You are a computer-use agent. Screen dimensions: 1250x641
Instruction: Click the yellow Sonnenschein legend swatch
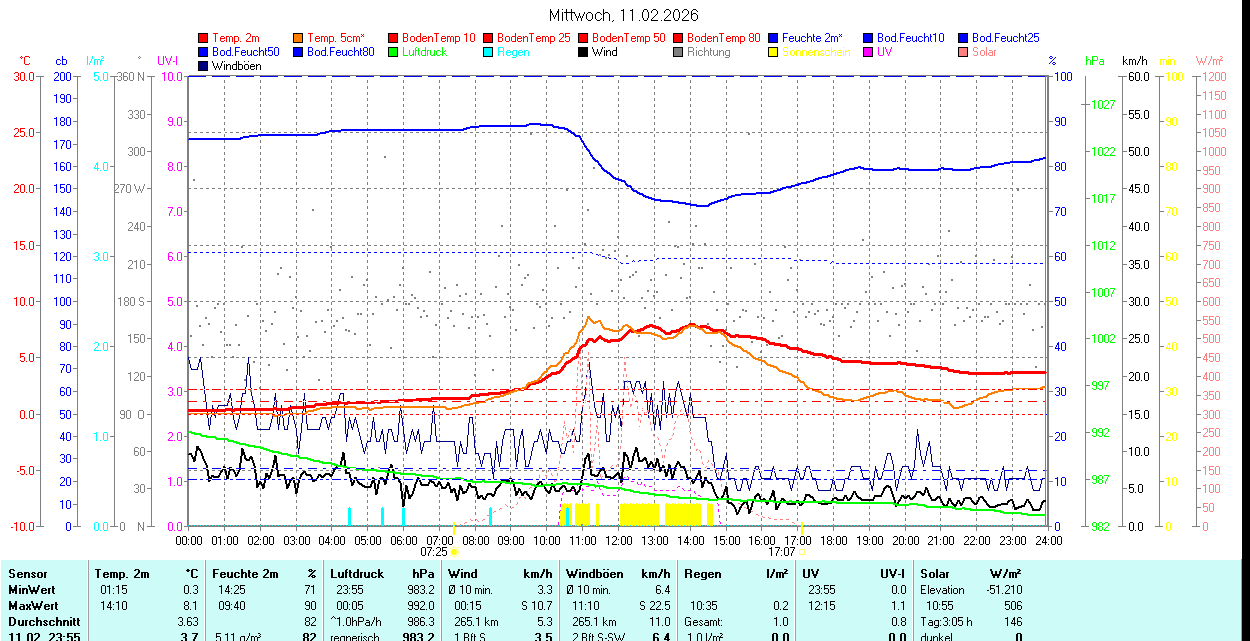pyautogui.click(x=774, y=52)
